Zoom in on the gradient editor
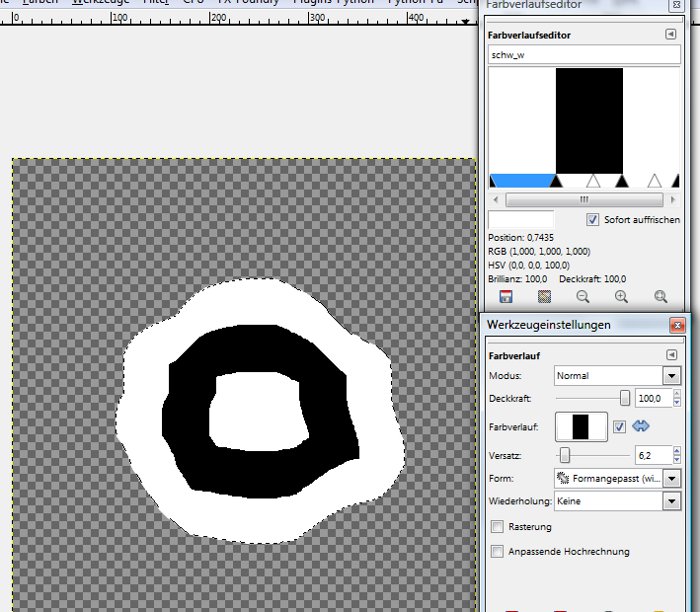 pyautogui.click(x=621, y=296)
